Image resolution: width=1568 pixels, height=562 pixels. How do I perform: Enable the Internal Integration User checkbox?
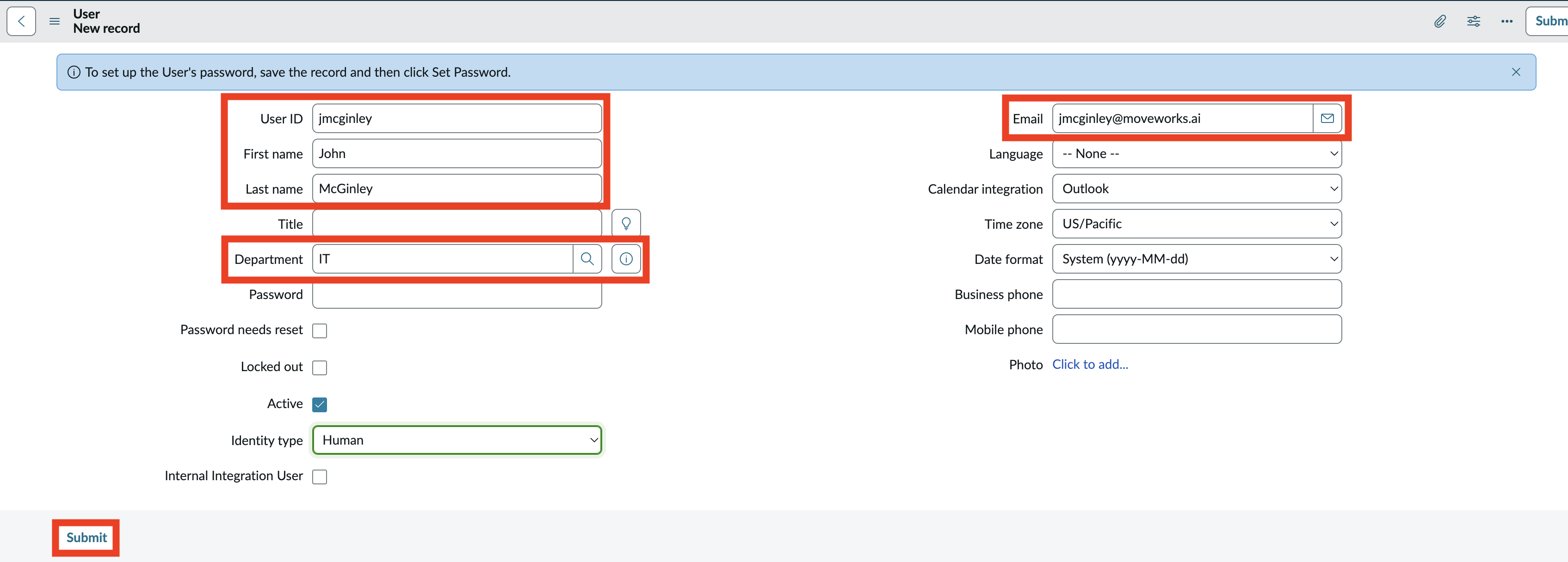(x=320, y=476)
